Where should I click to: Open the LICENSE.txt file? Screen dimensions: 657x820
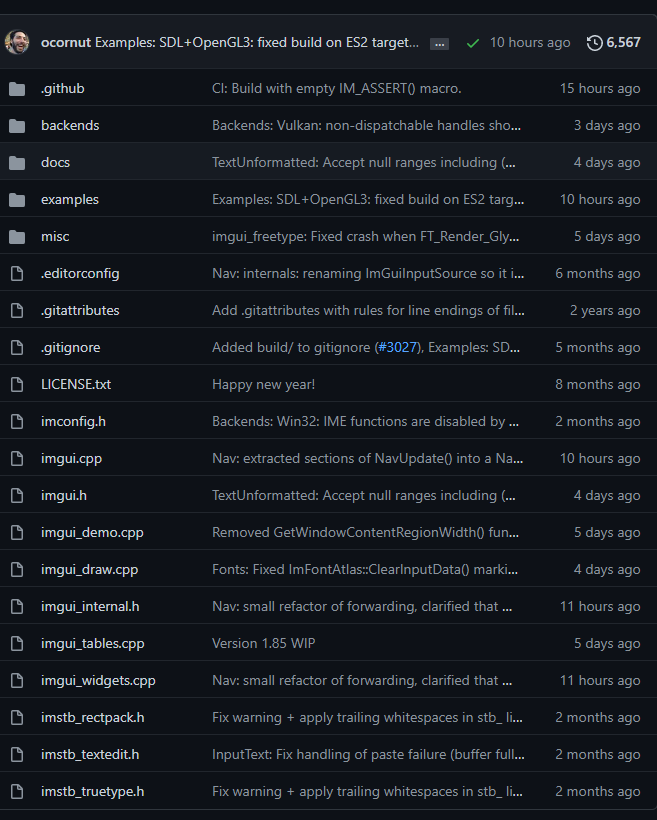click(x=76, y=384)
